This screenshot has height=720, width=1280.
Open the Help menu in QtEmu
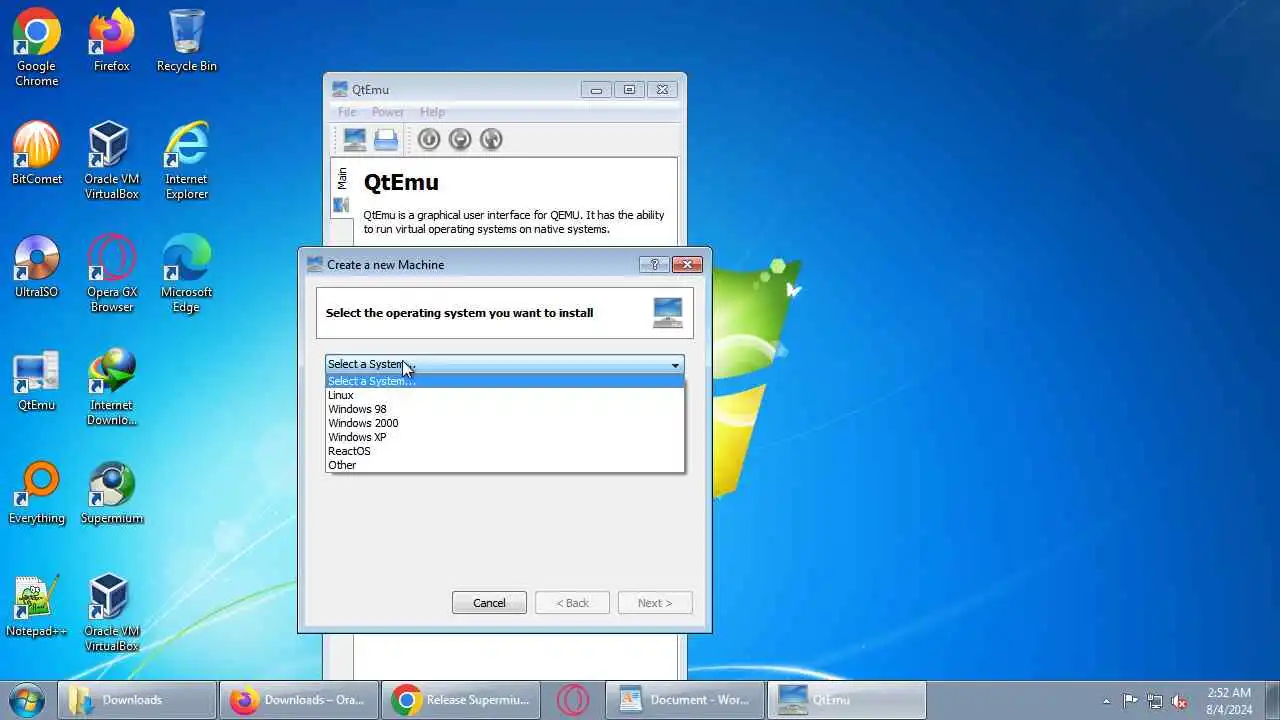(x=432, y=112)
